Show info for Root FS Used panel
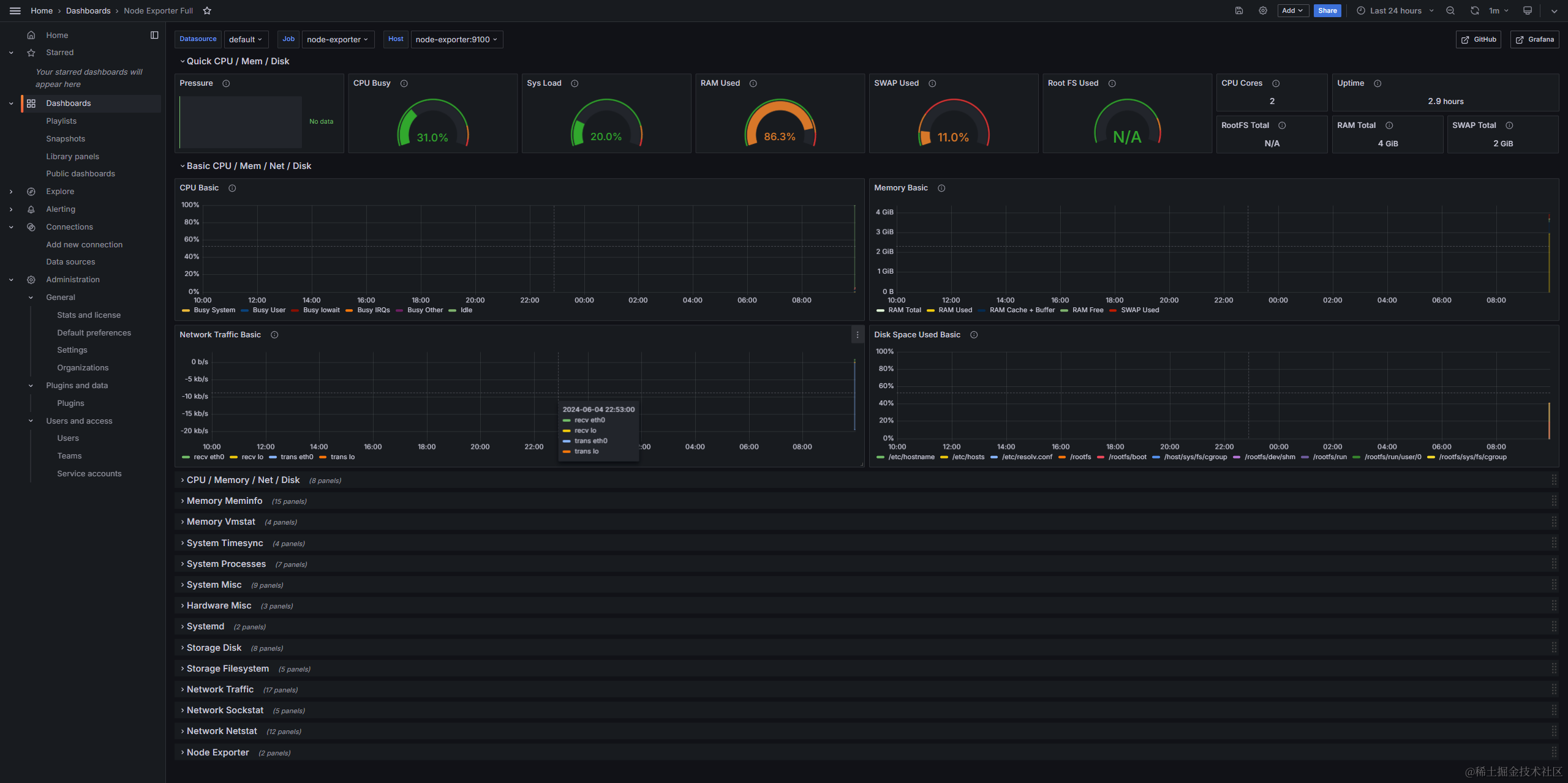1568x783 pixels. (1112, 83)
